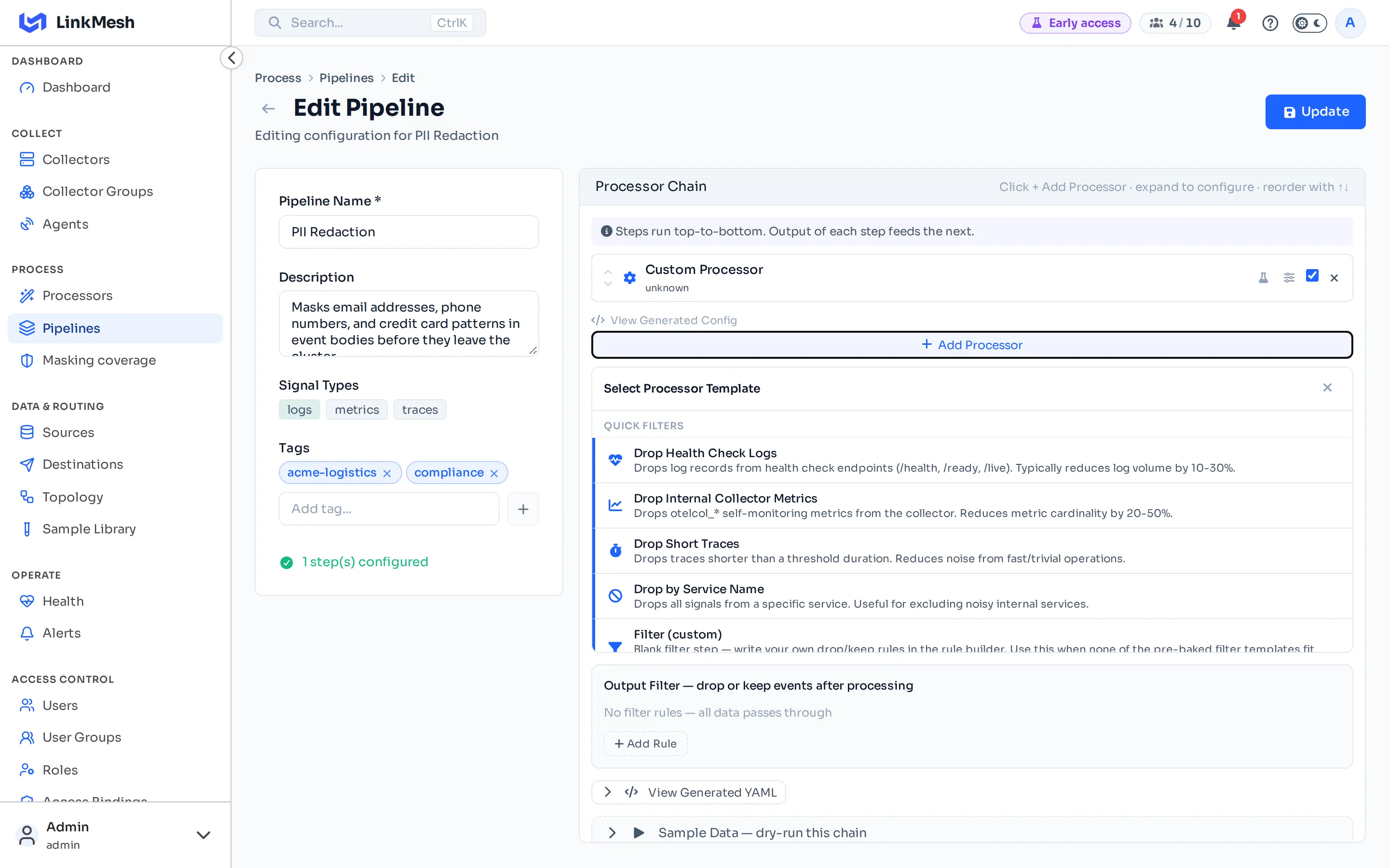
Task: Open Masking coverage
Action: coord(115,360)
